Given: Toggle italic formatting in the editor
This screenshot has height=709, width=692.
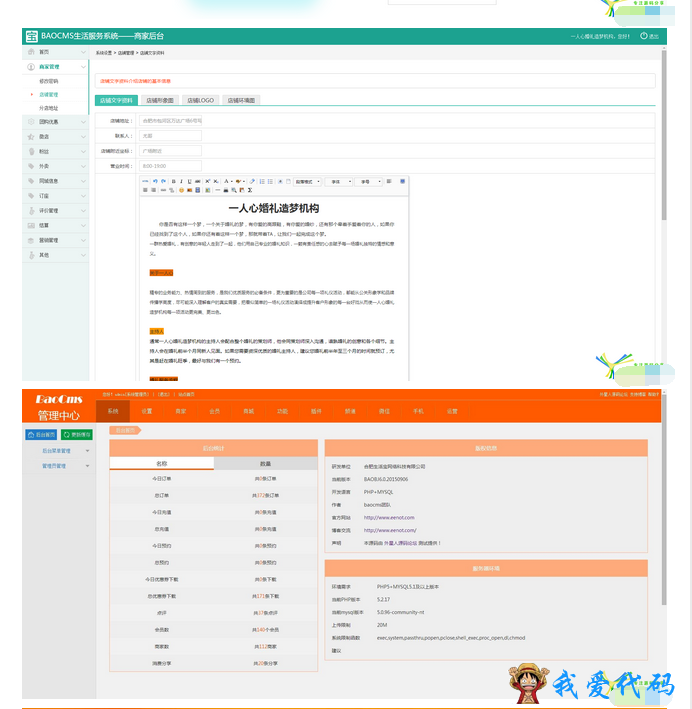Looking at the screenshot, I should (x=181, y=181).
